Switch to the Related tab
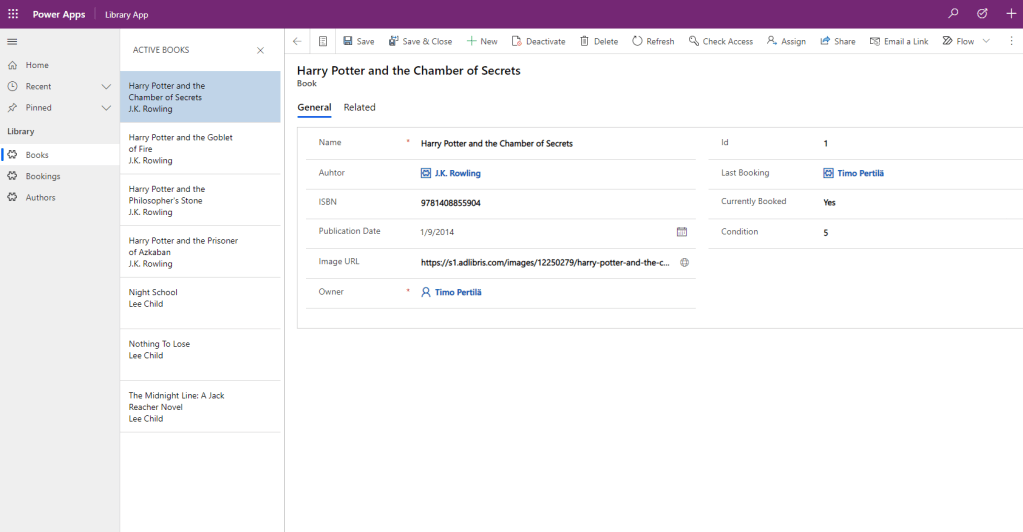1023x532 pixels. click(x=359, y=107)
